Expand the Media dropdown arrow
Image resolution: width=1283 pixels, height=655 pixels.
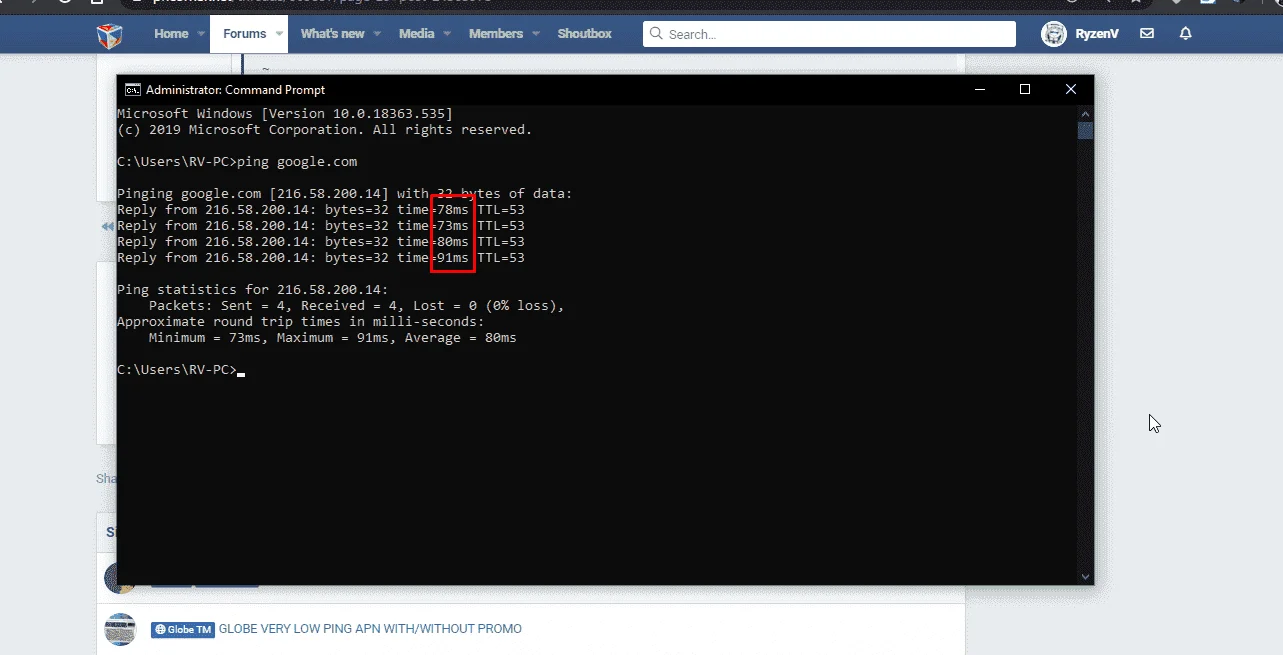(447, 34)
